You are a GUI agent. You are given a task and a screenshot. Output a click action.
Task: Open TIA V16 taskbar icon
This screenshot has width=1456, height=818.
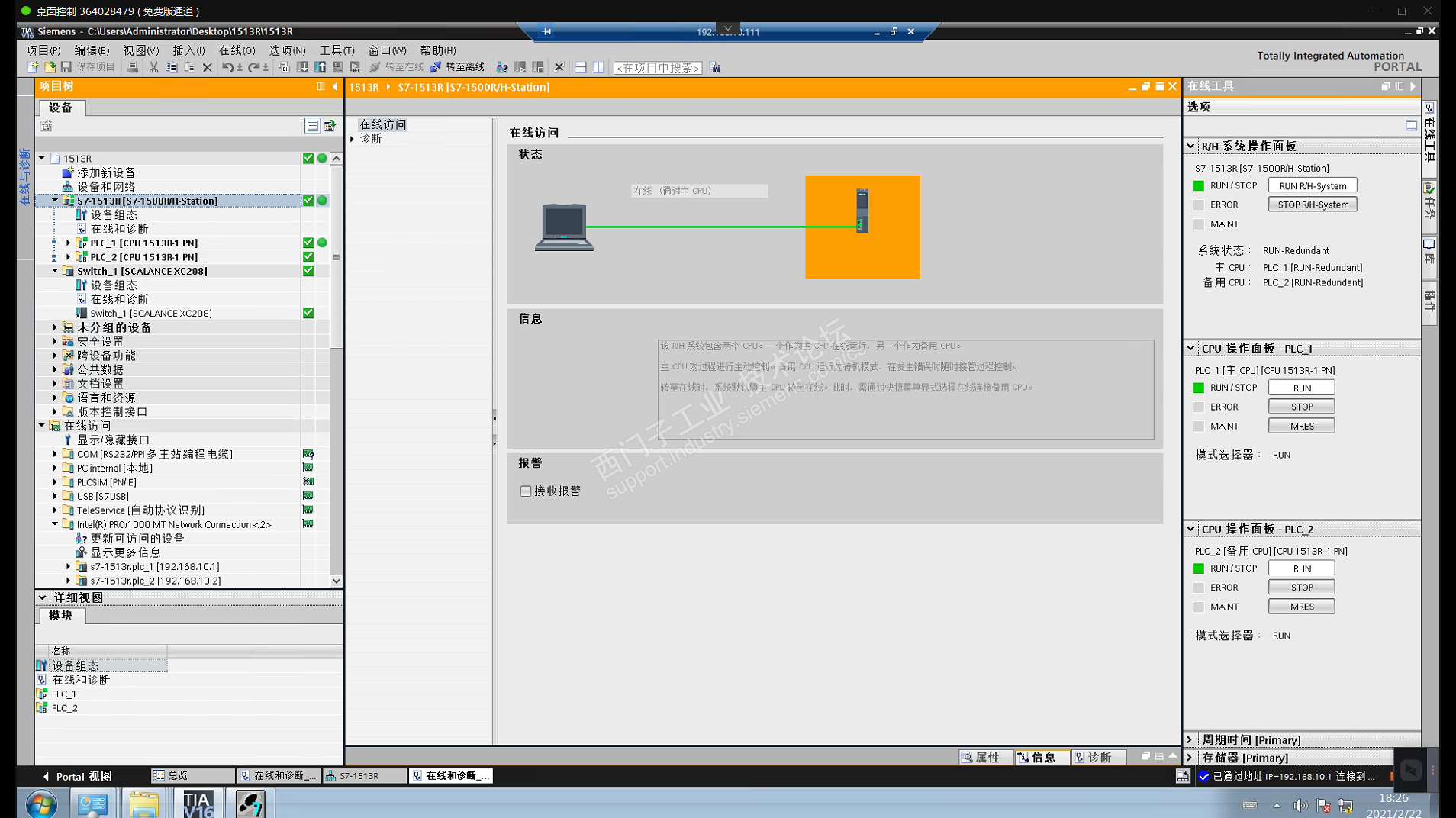tap(198, 804)
